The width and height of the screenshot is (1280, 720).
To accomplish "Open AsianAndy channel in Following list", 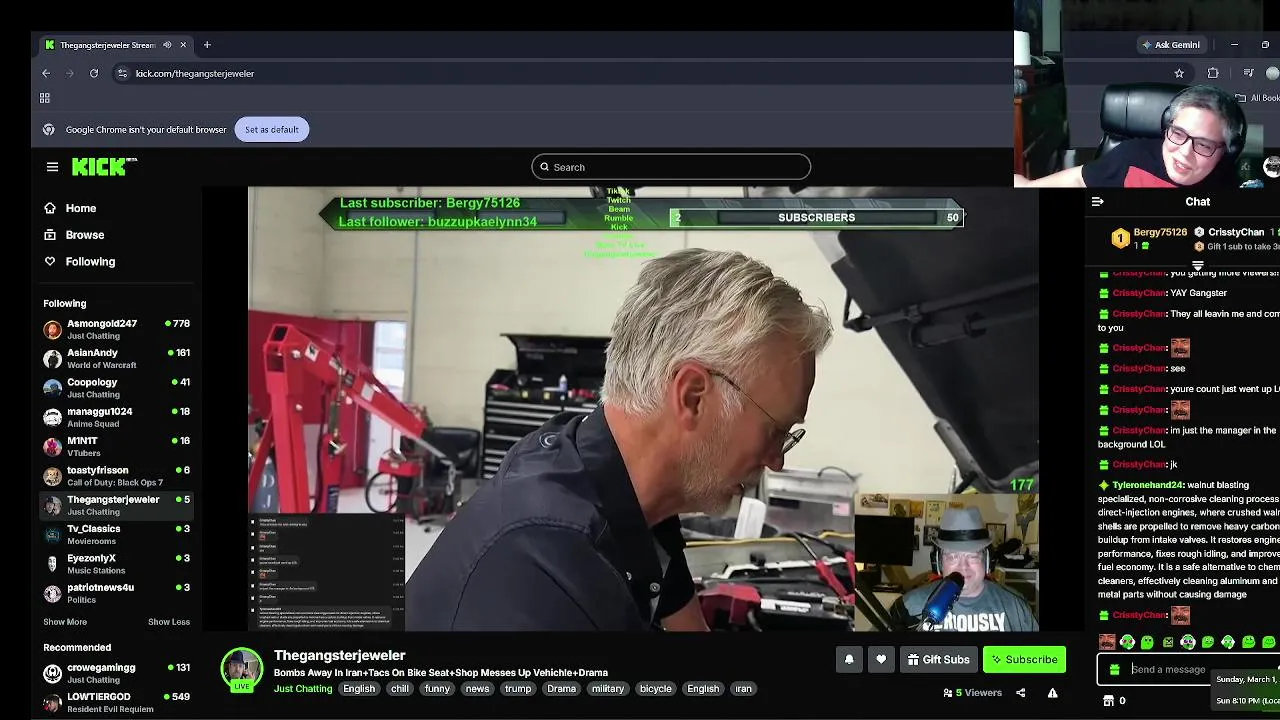I will click(x=116, y=358).
